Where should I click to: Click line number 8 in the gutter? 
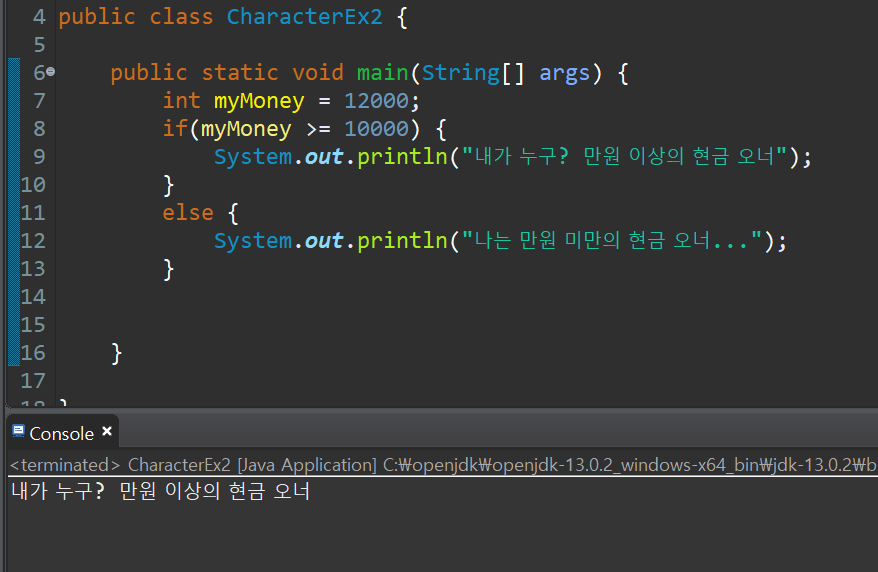(x=39, y=129)
